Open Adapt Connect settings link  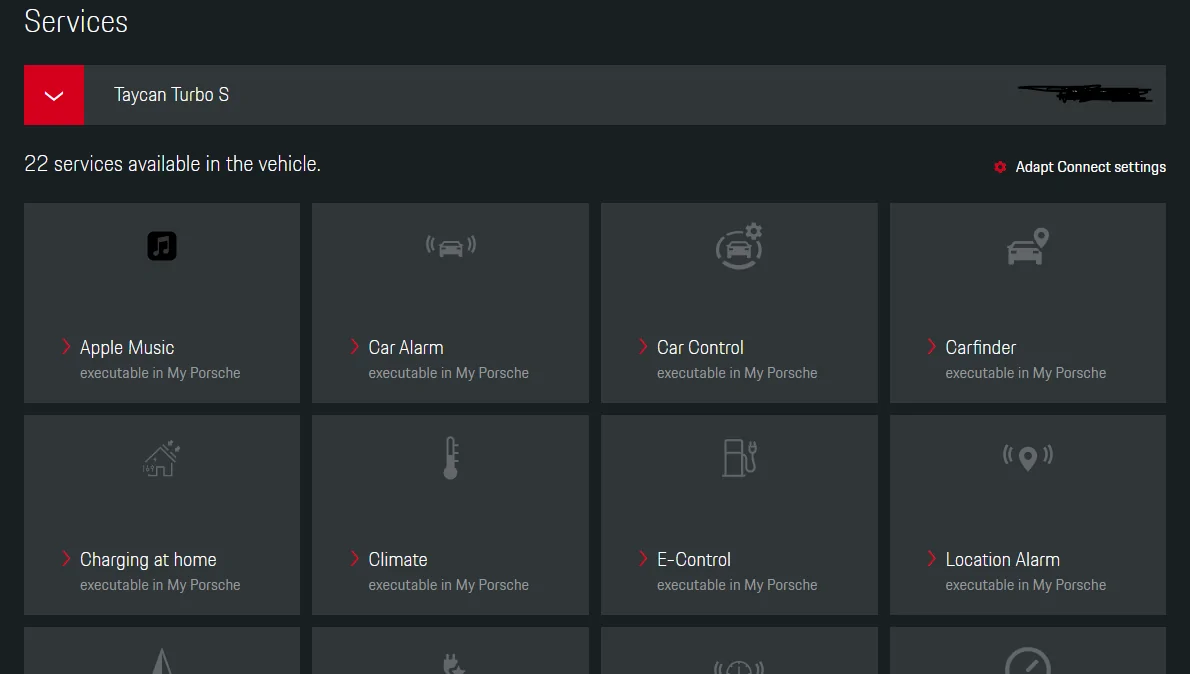1090,167
